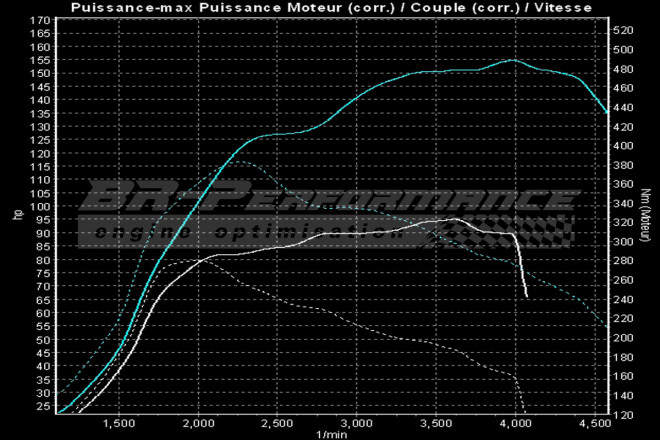Image resolution: width=660 pixels, height=440 pixels.
Task: Click the 100 value on the hp axis
Action: [x=41, y=206]
